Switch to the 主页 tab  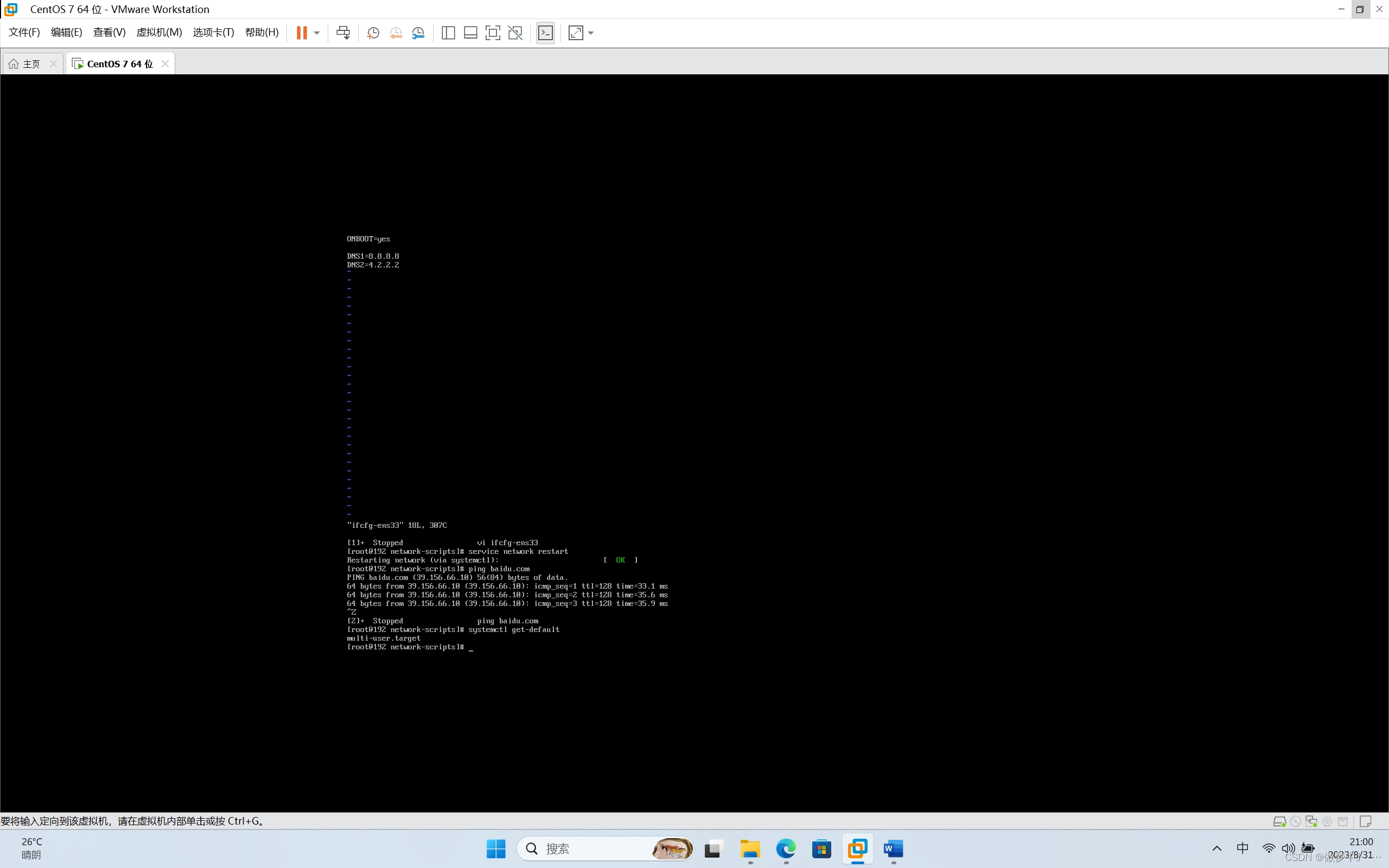(30, 63)
